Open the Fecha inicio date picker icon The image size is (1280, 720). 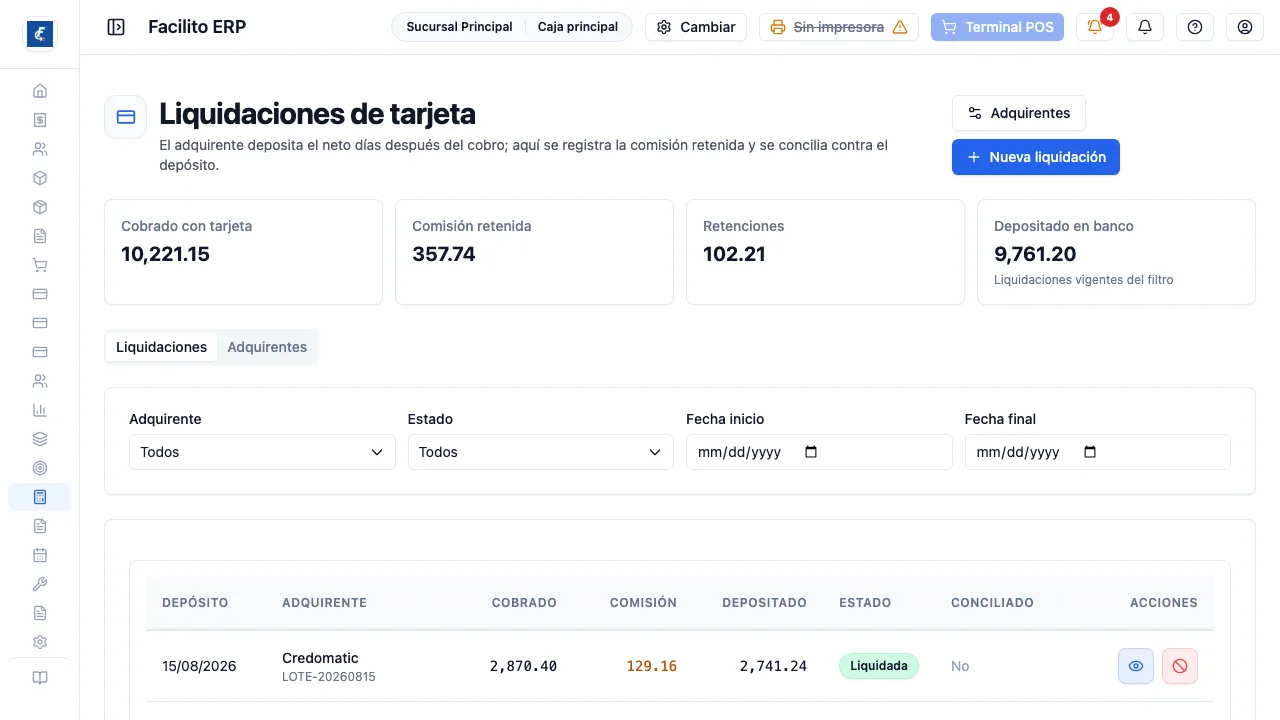tap(811, 452)
